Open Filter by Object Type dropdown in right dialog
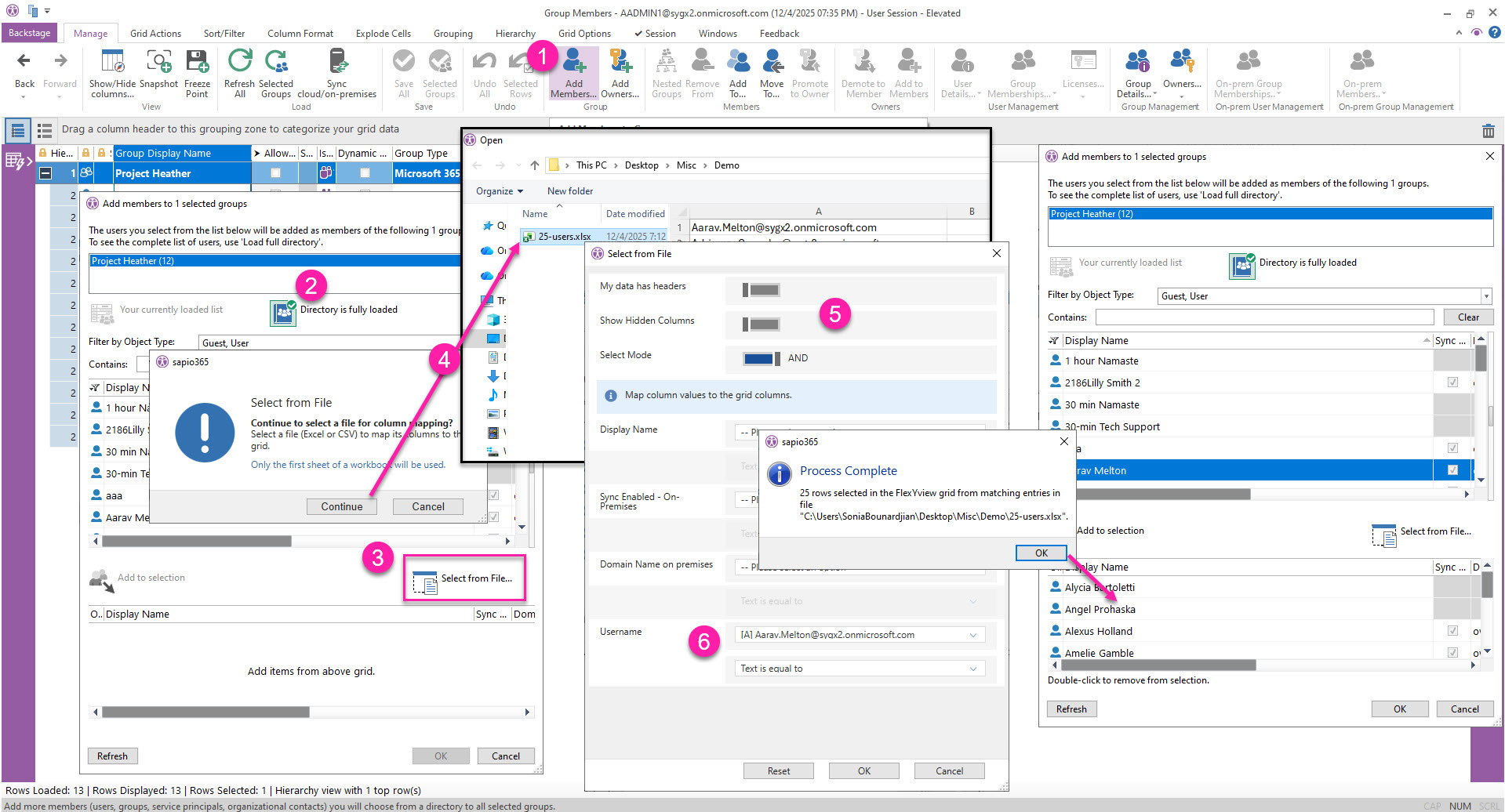The image size is (1505, 812). pyautogui.click(x=1485, y=296)
